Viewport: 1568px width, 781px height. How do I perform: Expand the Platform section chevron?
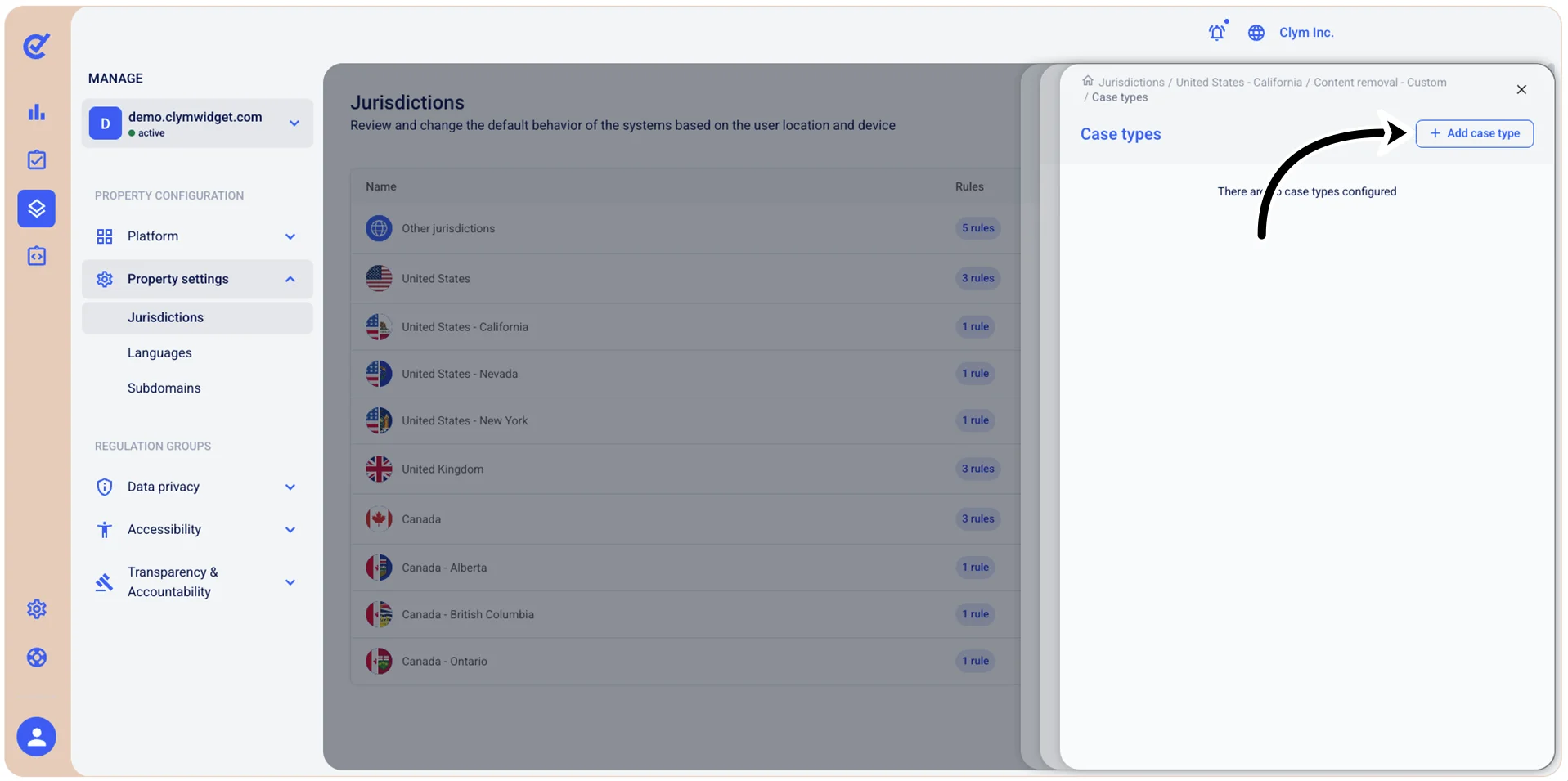[x=290, y=236]
